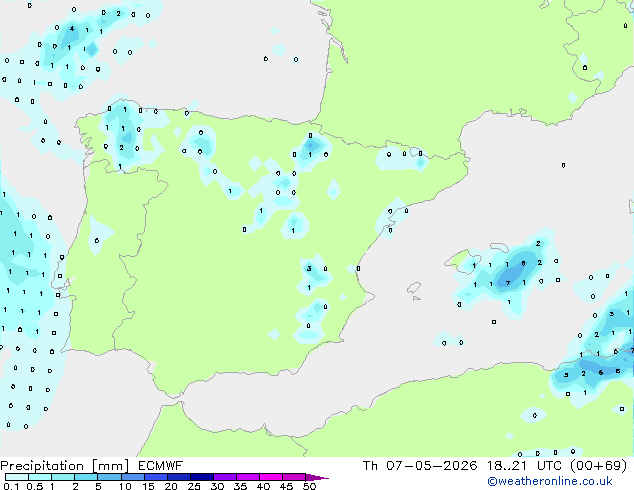The image size is (634, 490).
Task: Click the legend tick label '15'
Action: coord(148,486)
